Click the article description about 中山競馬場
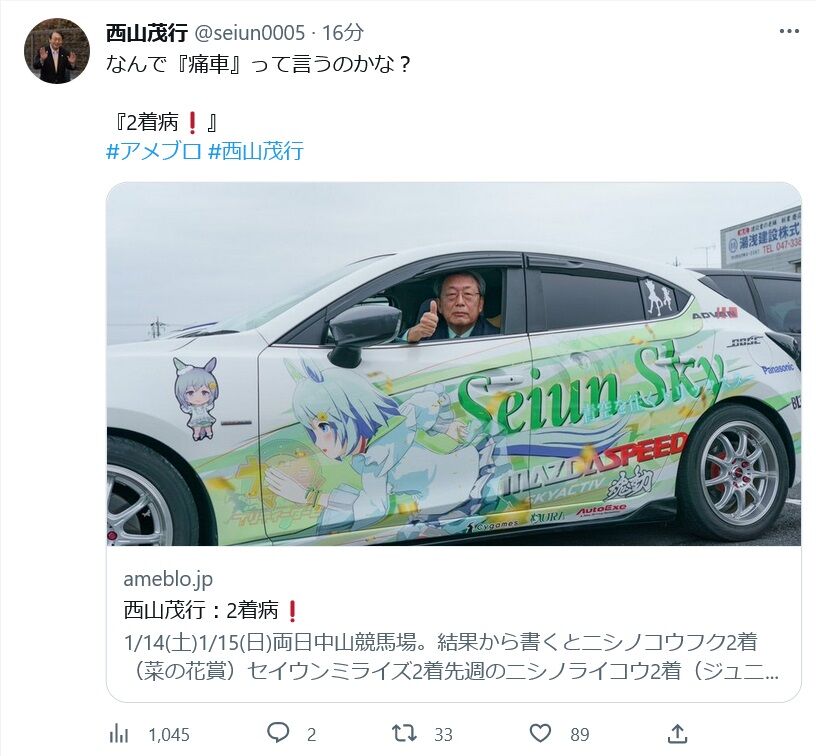Screen dimensions: 816x756 (x=451, y=657)
